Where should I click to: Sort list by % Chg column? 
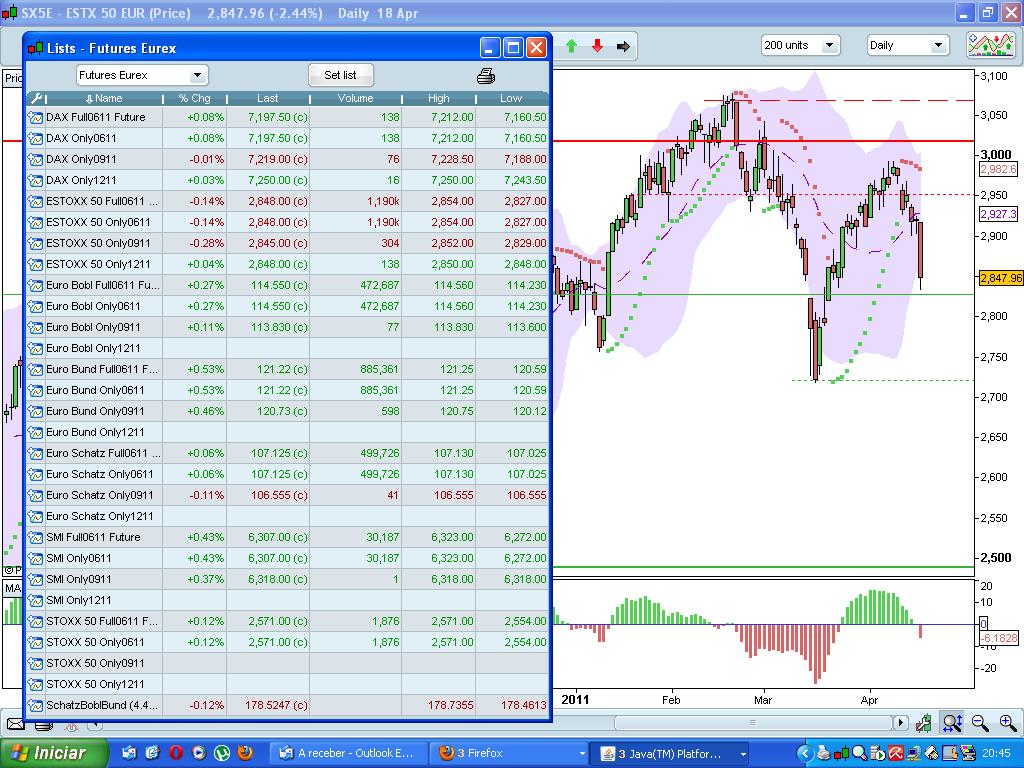195,99
